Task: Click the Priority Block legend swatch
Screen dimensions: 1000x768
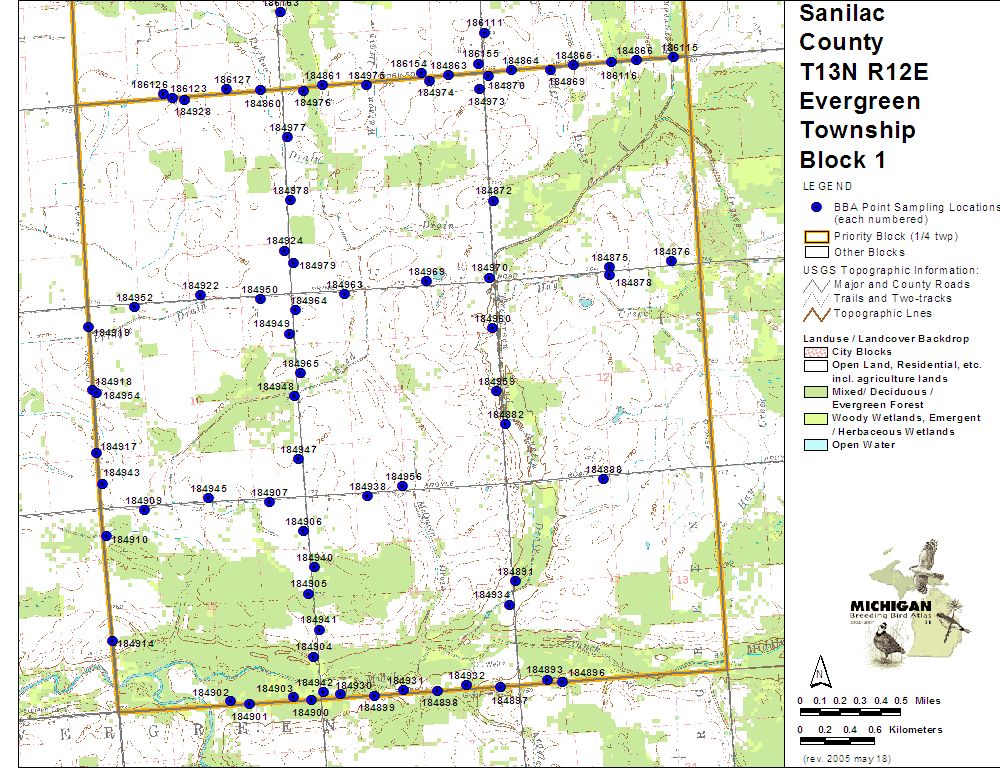Action: [x=816, y=237]
